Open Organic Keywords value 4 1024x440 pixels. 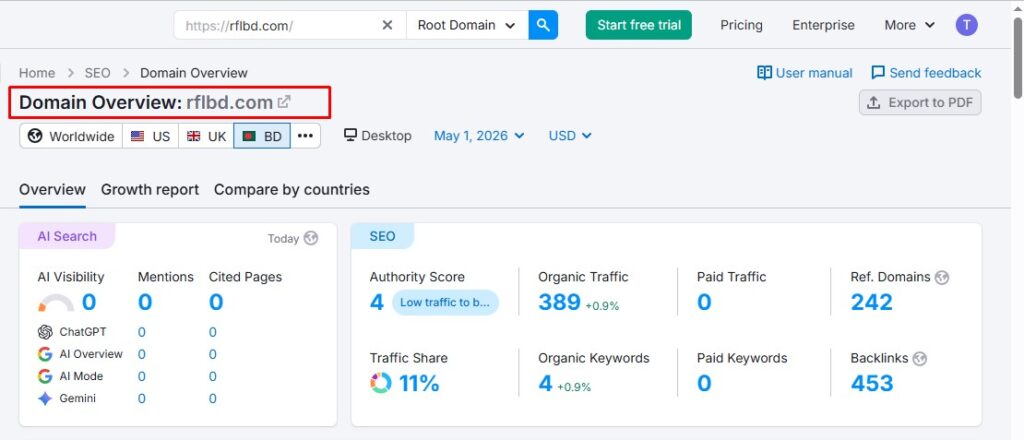545,383
